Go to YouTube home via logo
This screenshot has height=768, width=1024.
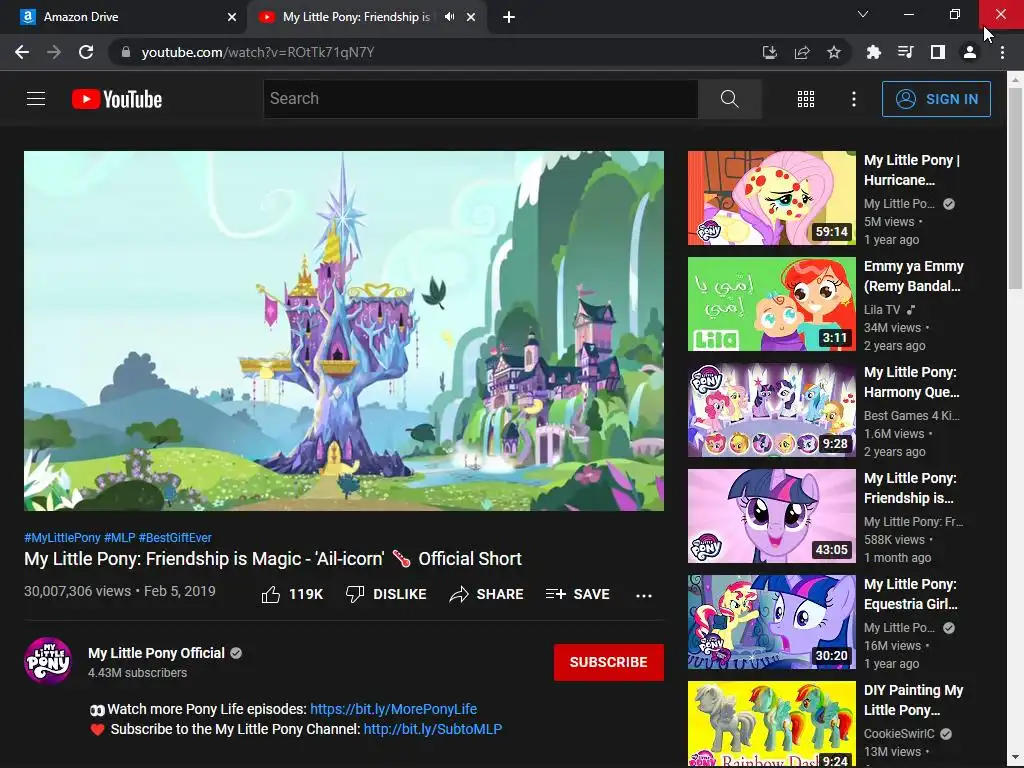(117, 99)
